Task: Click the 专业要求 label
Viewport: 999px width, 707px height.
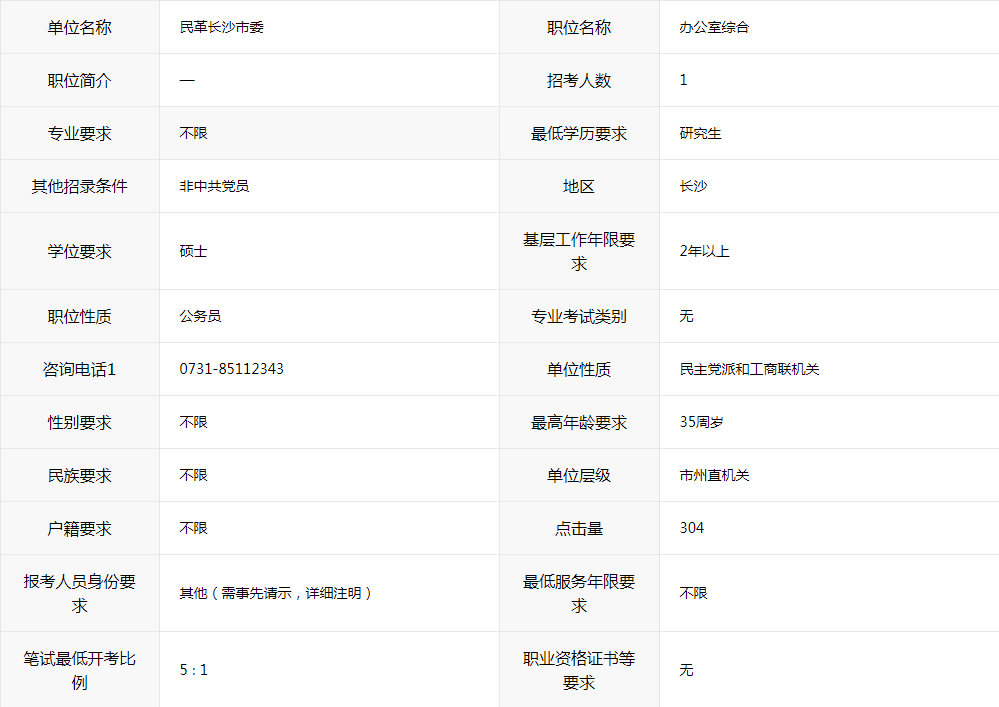Action: pyautogui.click(x=80, y=133)
